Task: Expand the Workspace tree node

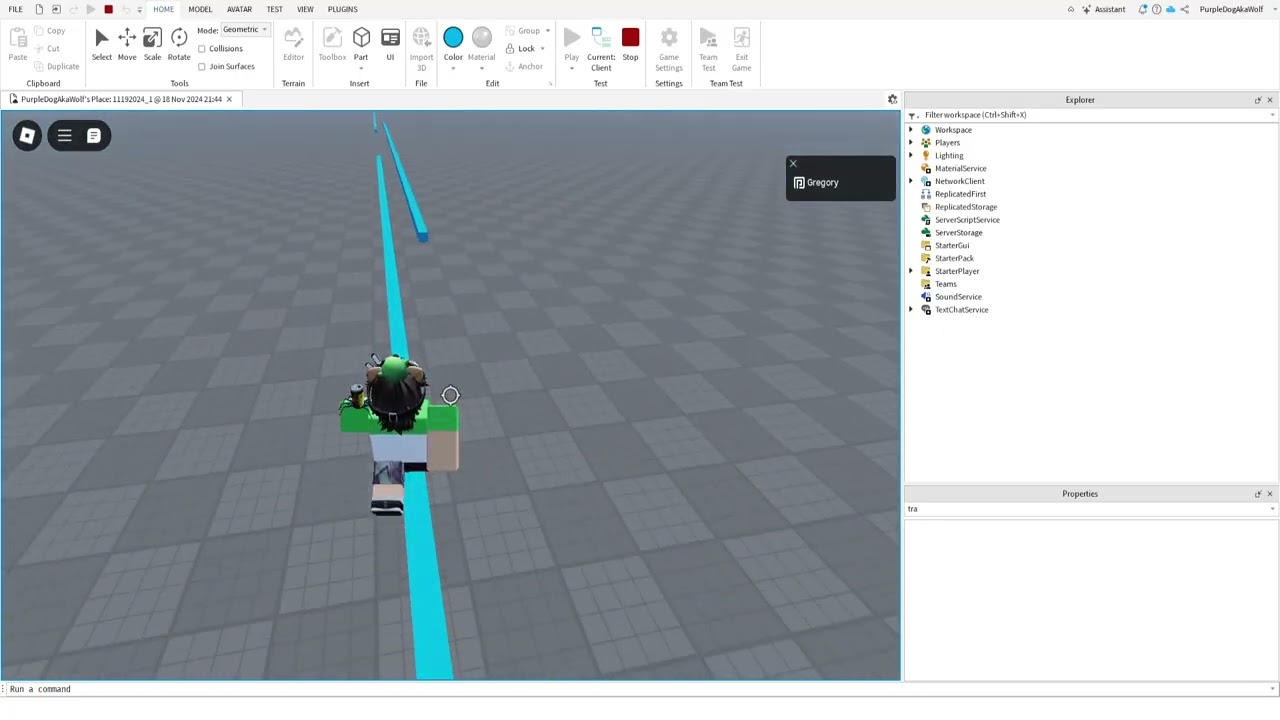Action: (x=911, y=130)
